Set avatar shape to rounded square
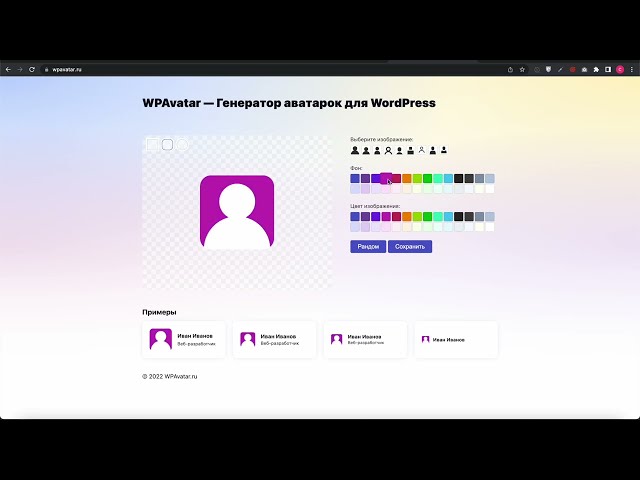Viewport: 640px width, 480px height. (x=167, y=144)
